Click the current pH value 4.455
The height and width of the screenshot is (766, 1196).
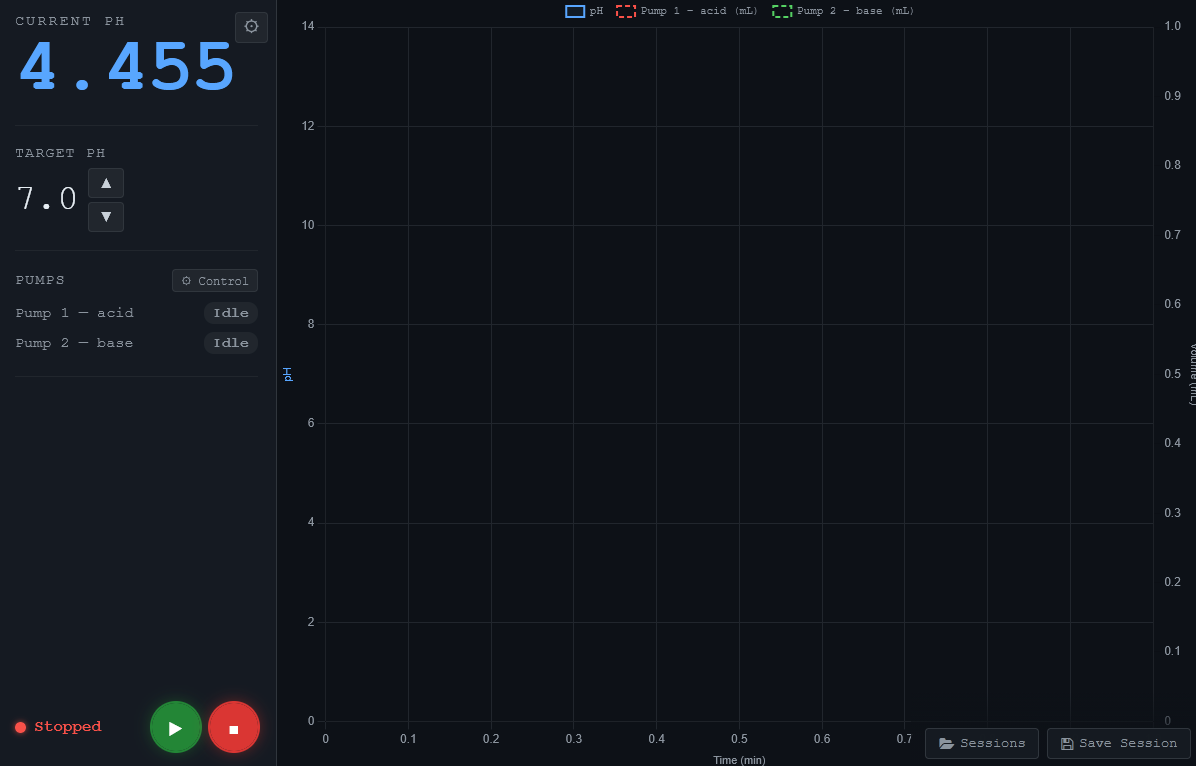tap(126, 68)
